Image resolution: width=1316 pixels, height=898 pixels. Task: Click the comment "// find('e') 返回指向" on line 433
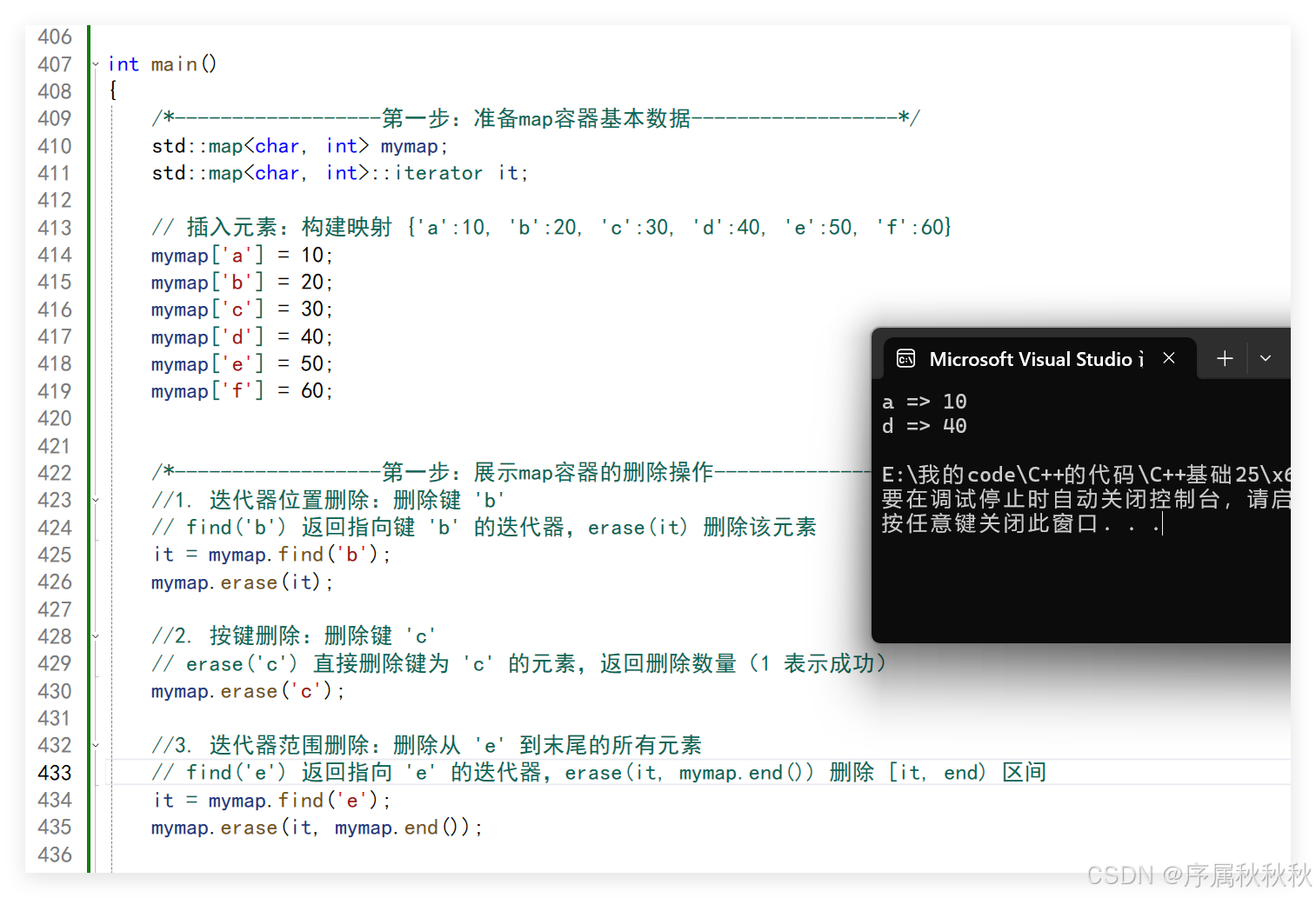pyautogui.click(x=272, y=773)
